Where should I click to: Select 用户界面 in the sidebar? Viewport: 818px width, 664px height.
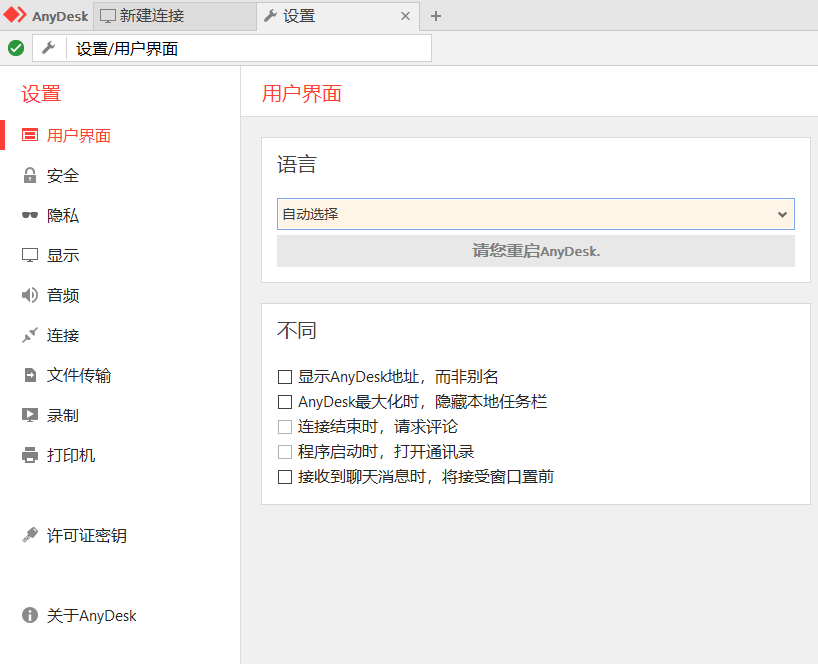[x=78, y=136]
